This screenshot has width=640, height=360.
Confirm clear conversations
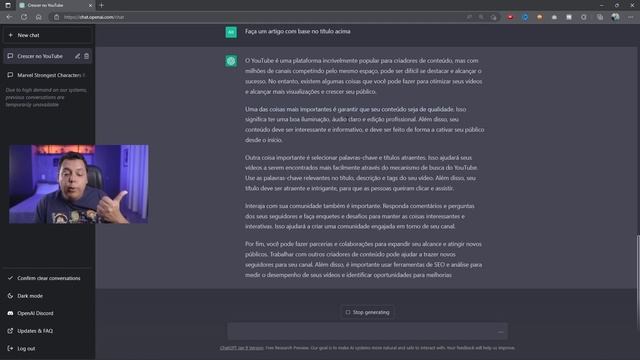[x=47, y=278]
